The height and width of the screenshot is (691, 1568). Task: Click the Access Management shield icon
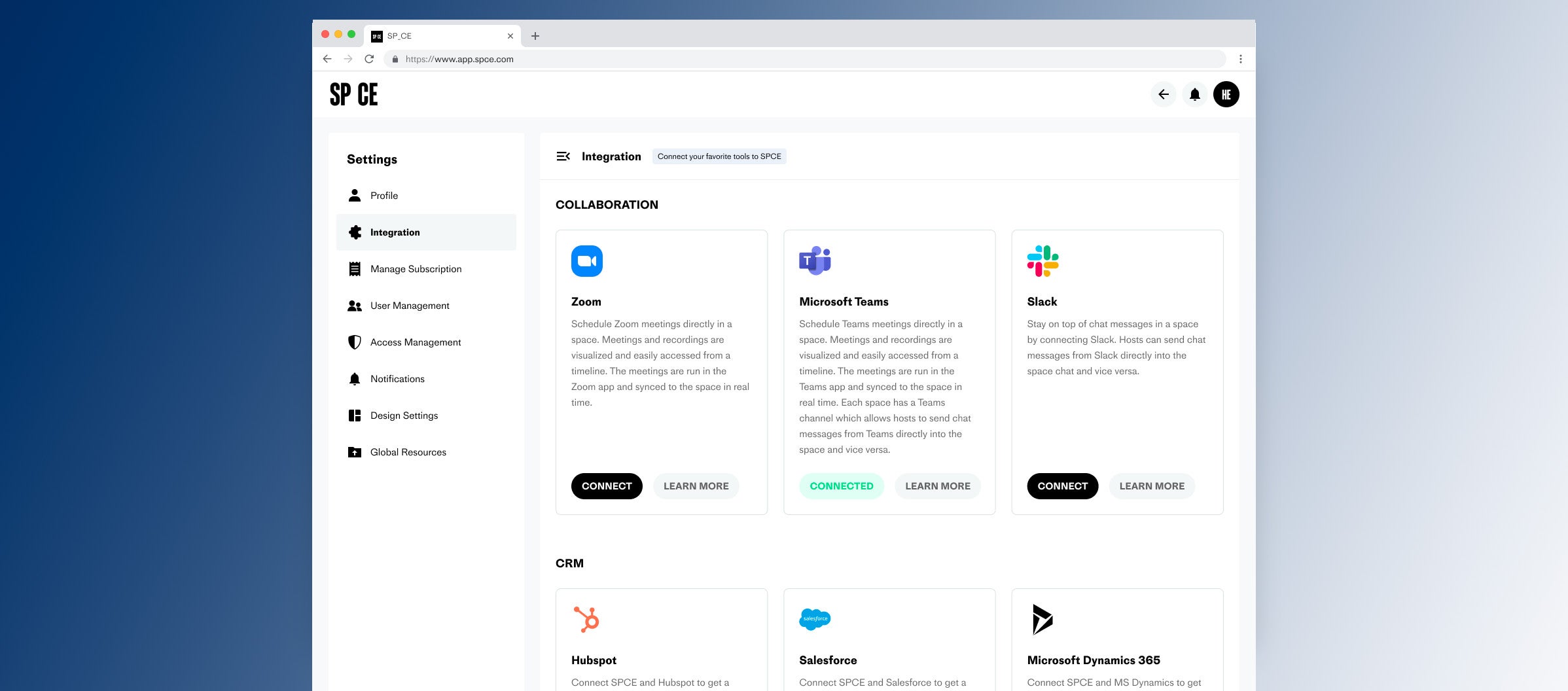pyautogui.click(x=355, y=342)
